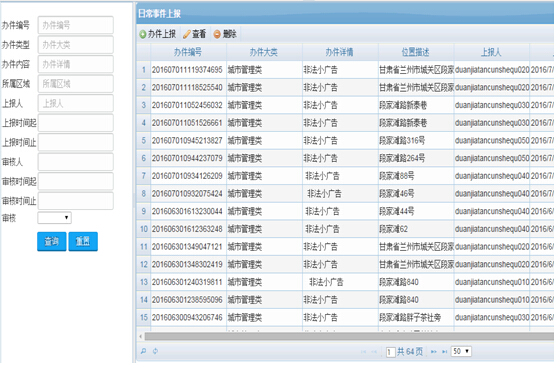Click the current page number box
Viewport: 560px width, 369px height.
coord(390,352)
